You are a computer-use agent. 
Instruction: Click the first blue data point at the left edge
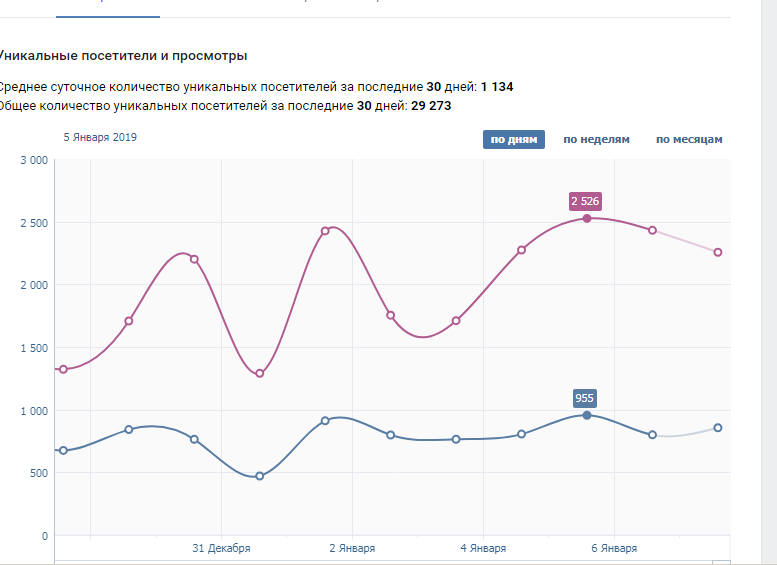pyautogui.click(x=63, y=451)
